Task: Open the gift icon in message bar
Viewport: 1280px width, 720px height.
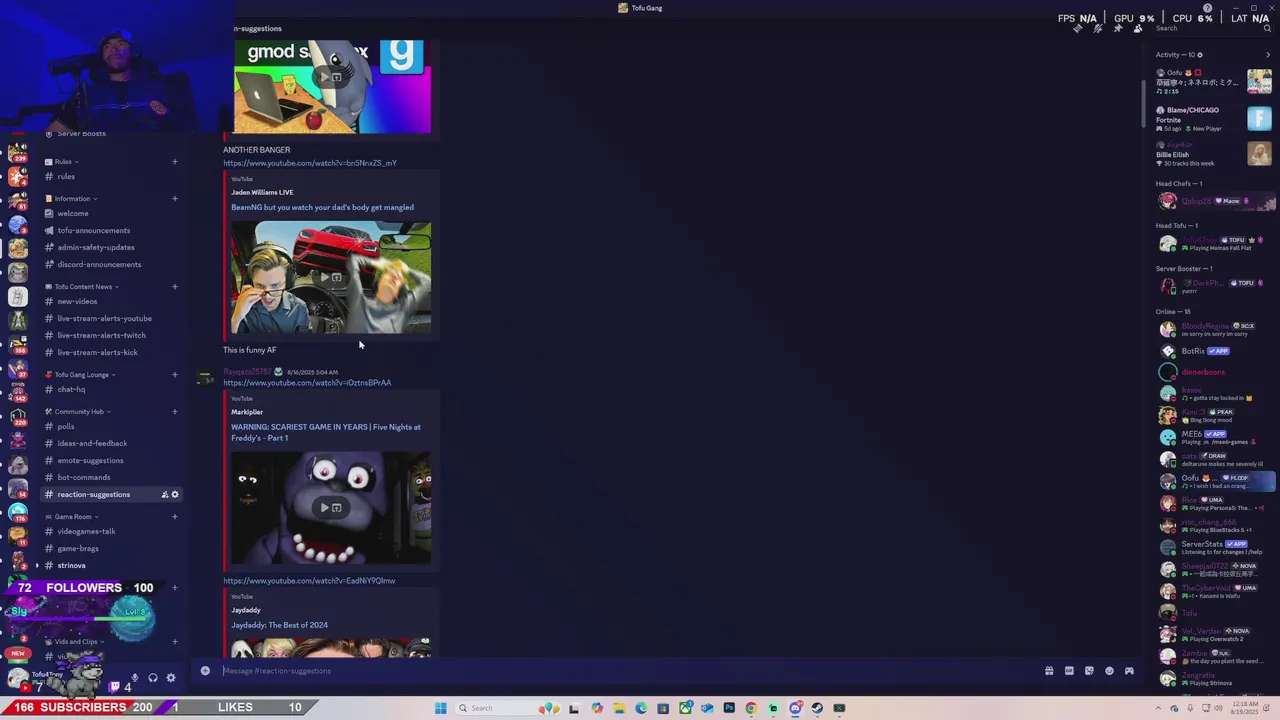Action: point(1049,671)
